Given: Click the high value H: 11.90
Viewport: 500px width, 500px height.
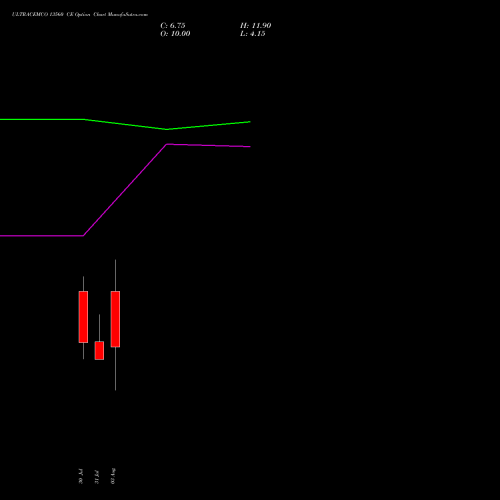Looking at the screenshot, I should pyautogui.click(x=255, y=26).
